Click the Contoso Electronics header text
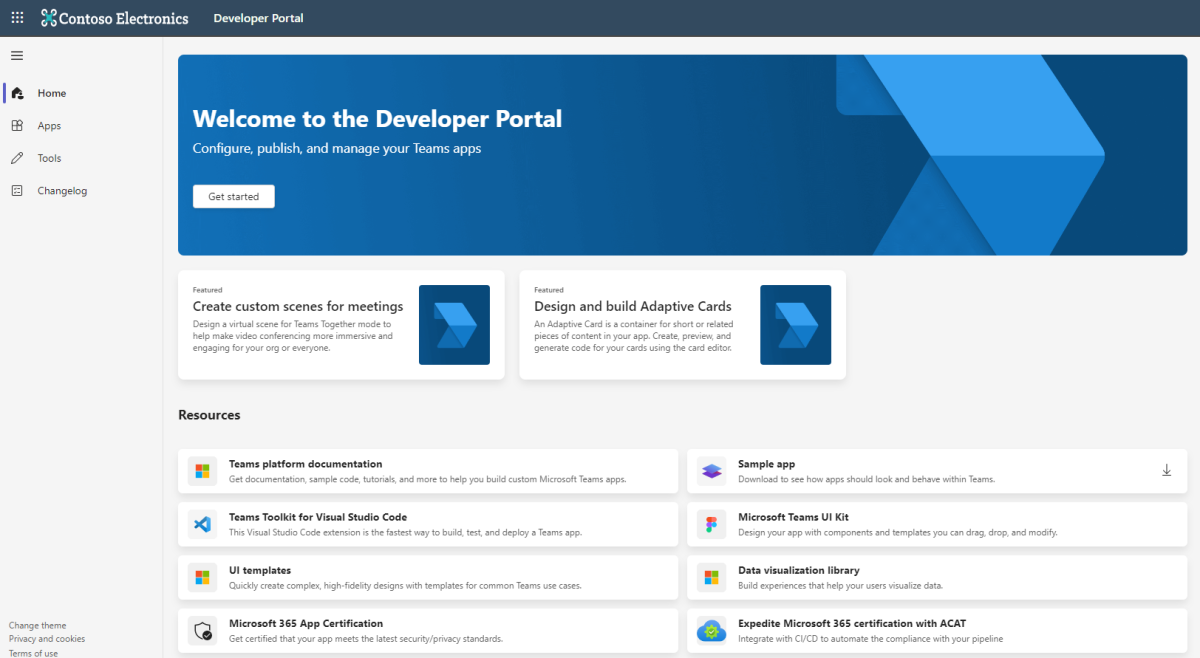The height and width of the screenshot is (658, 1200). click(125, 18)
